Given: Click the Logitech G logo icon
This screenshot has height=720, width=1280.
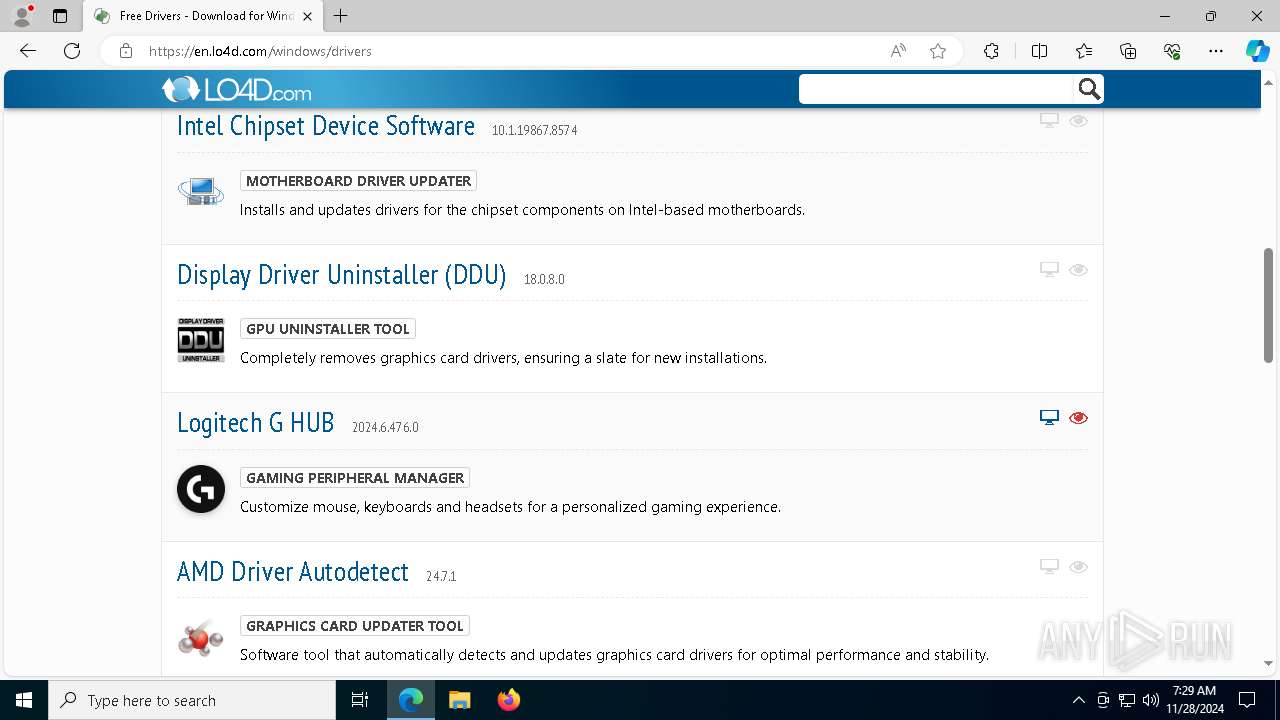Looking at the screenshot, I should [x=201, y=489].
